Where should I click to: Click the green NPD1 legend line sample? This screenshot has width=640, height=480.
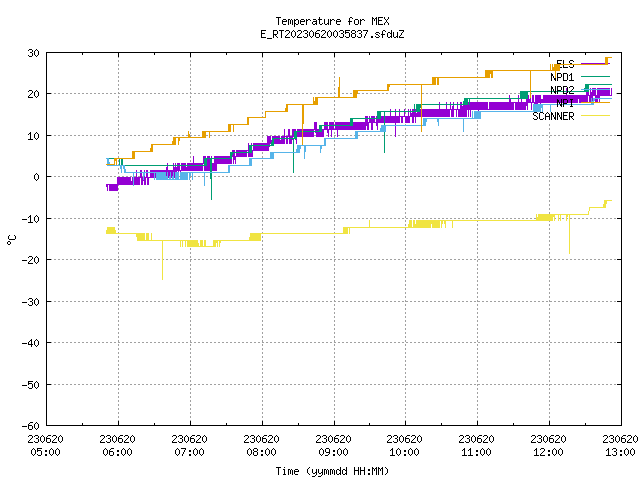tap(595, 76)
